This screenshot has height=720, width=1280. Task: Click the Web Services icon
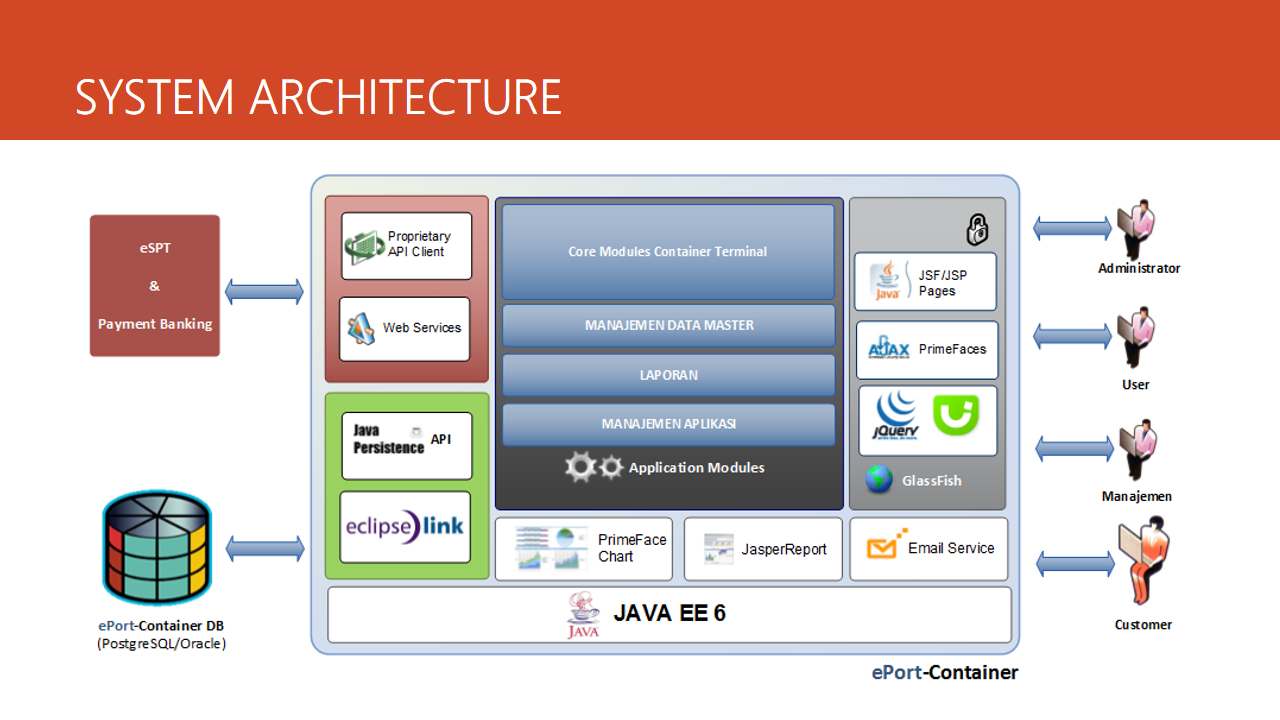(x=360, y=328)
